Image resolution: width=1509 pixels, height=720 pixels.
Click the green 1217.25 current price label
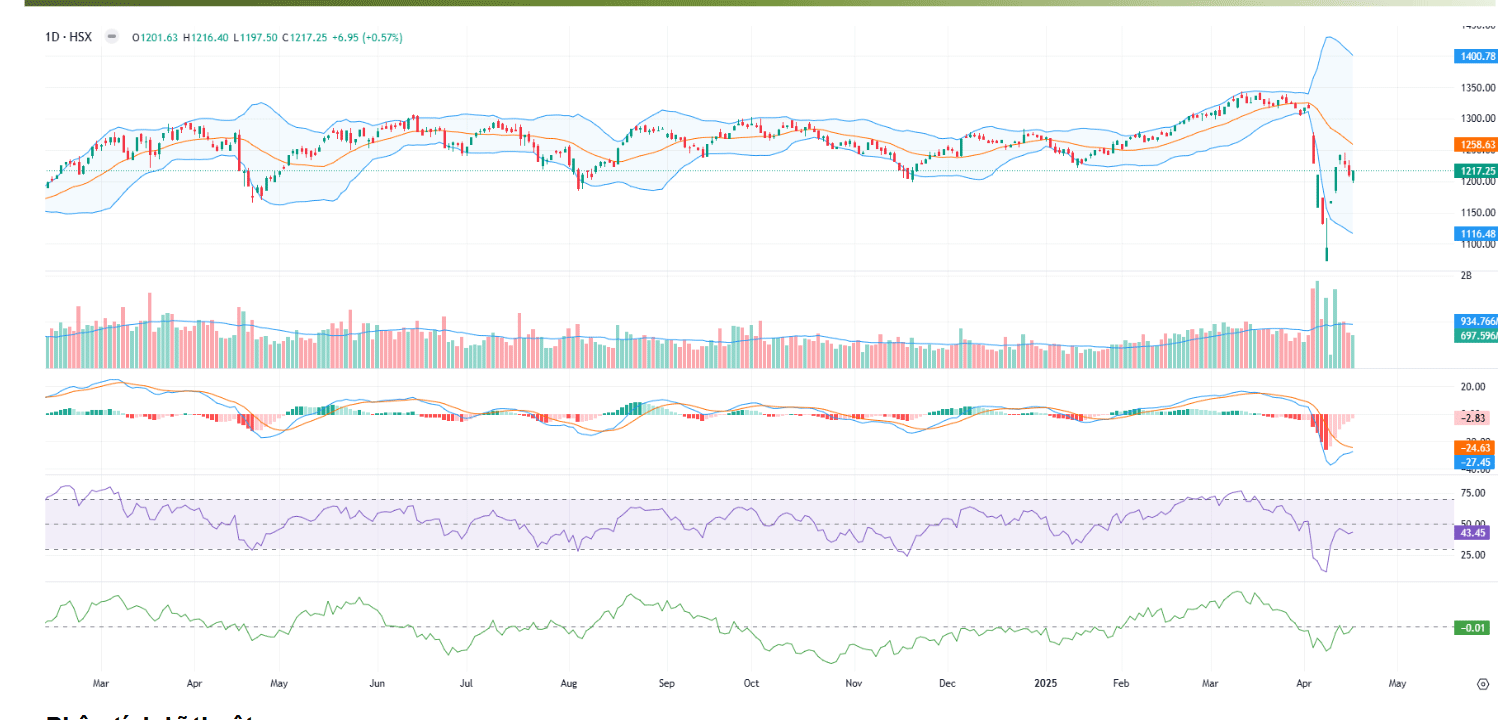[x=1476, y=171]
